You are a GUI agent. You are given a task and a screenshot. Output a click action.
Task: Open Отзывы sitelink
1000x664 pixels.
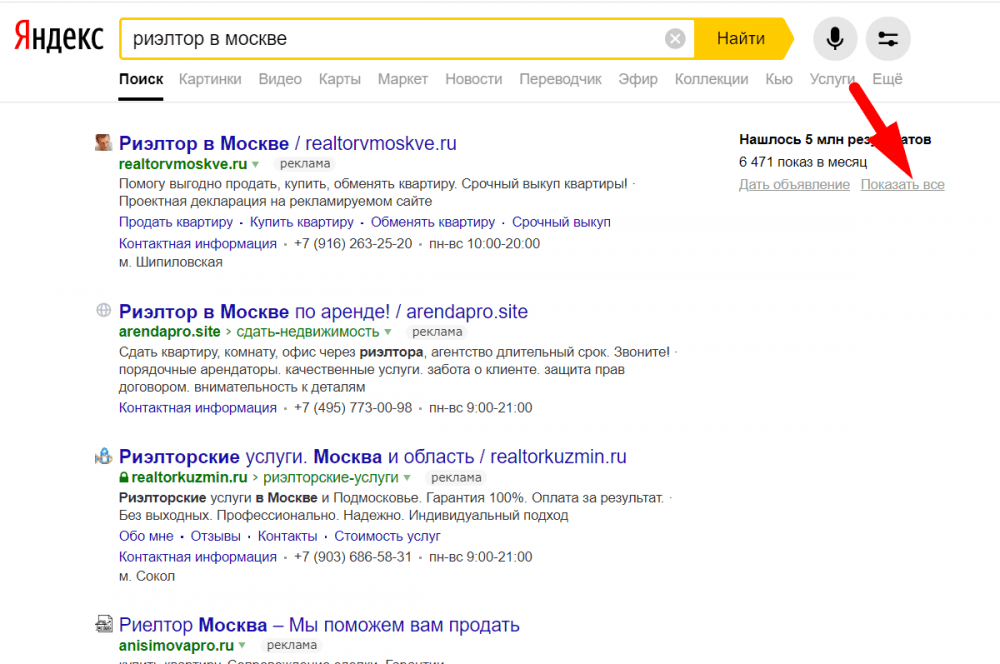[x=216, y=536]
